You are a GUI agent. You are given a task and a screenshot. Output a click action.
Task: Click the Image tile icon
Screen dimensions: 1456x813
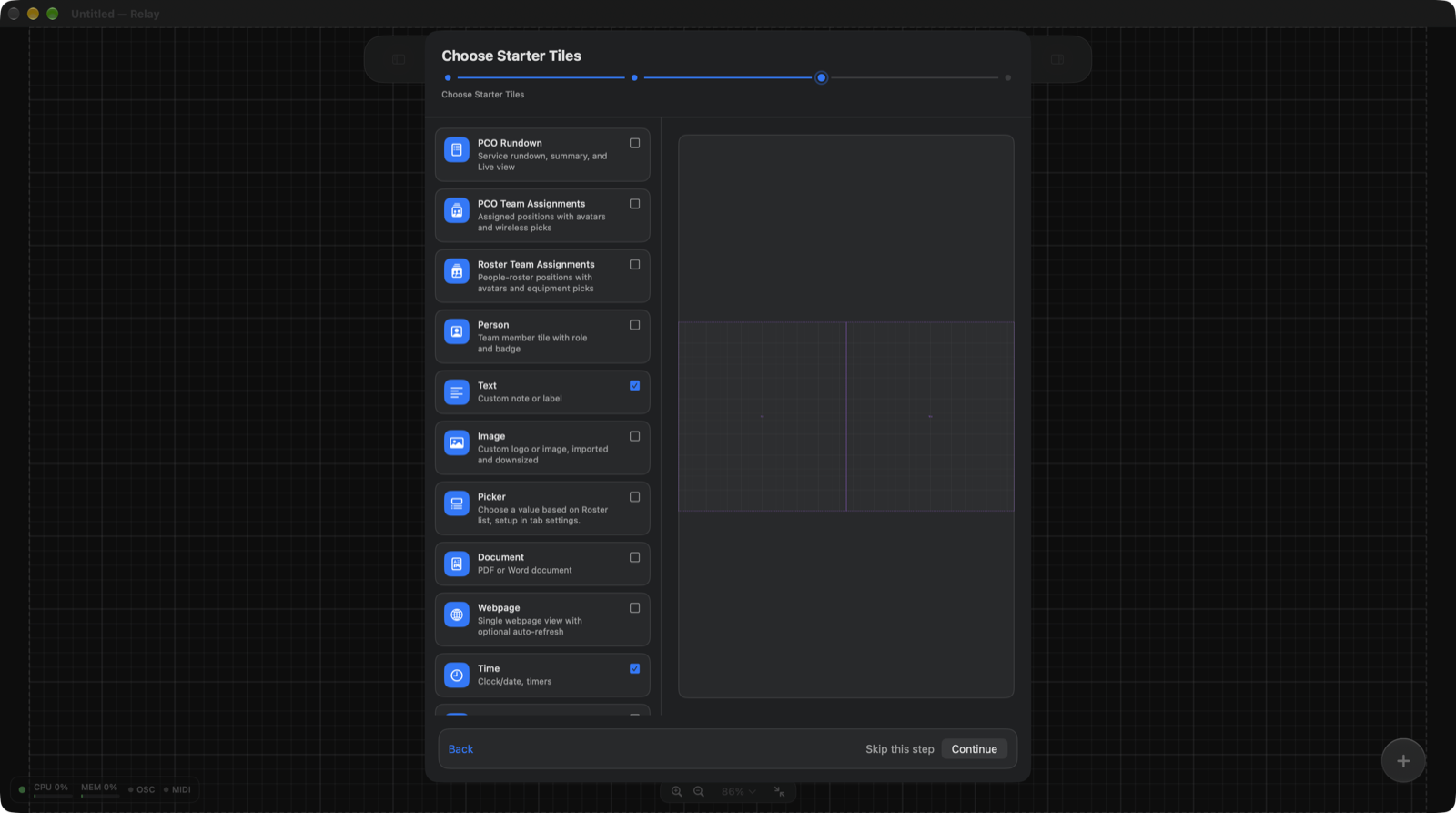coord(457,442)
